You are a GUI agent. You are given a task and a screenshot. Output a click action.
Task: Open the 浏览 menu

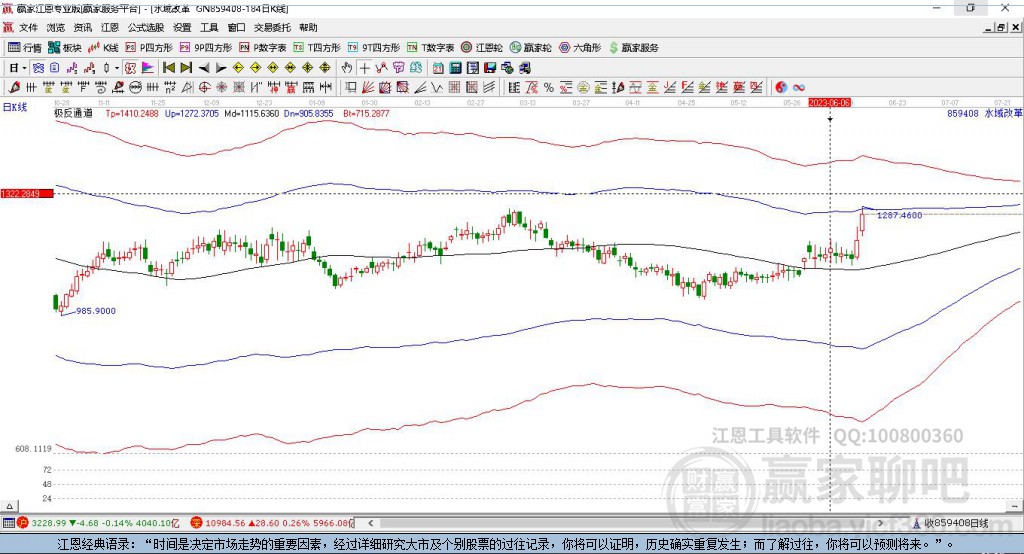coord(56,27)
